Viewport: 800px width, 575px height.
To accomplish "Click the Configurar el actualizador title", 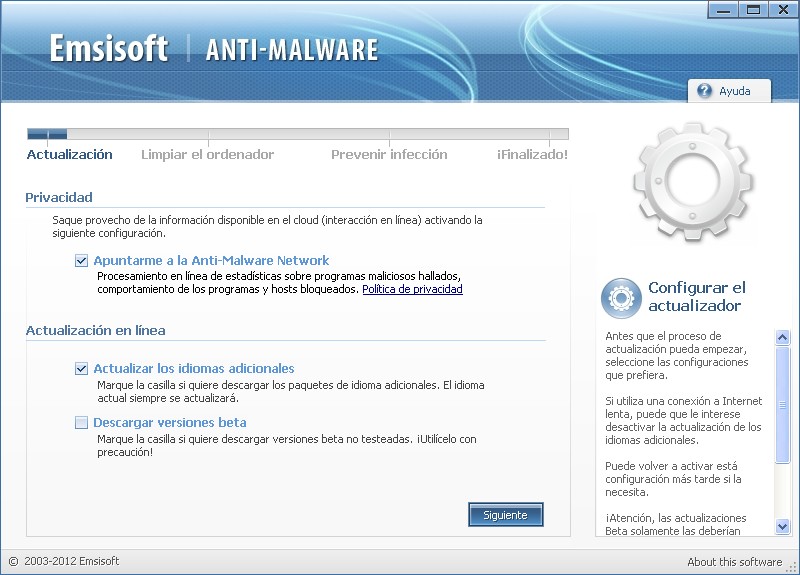I will [696, 296].
